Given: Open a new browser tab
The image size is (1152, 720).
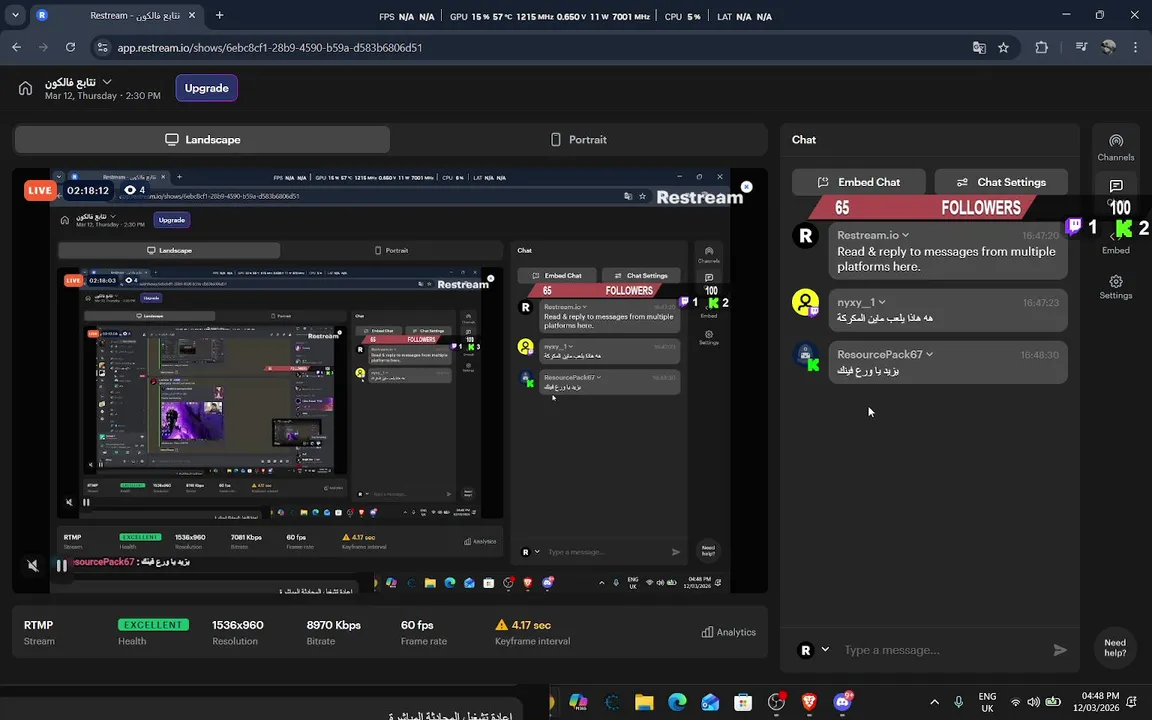Looking at the screenshot, I should point(219,15).
